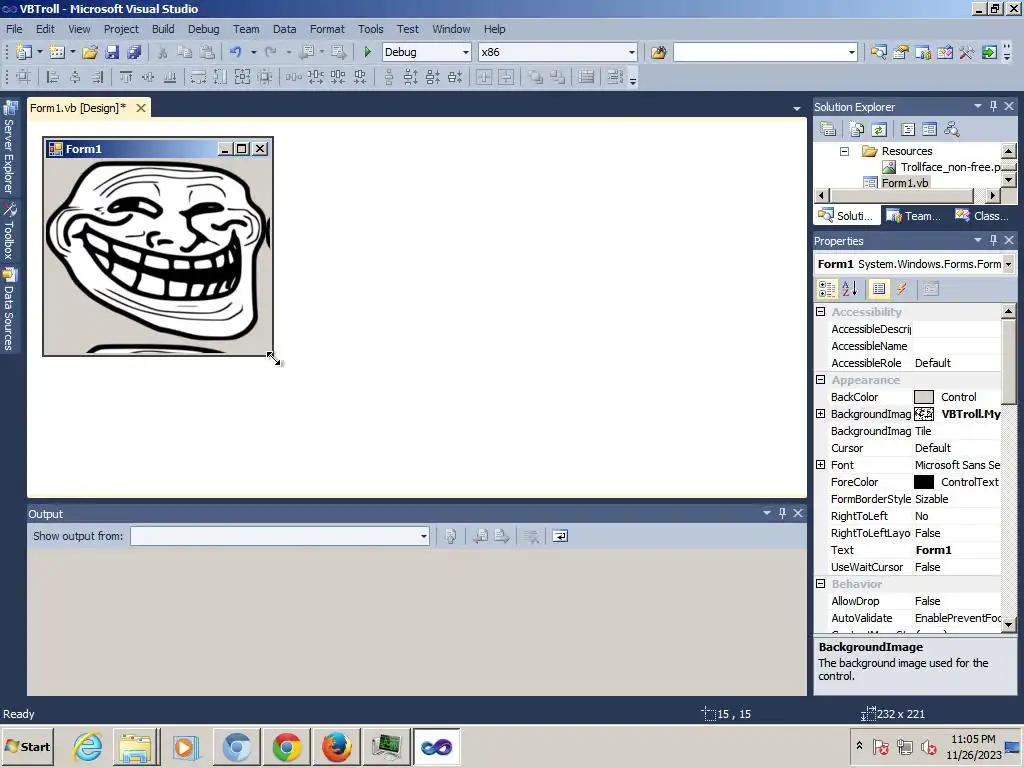Toggle auto hide pin on Output panel
Screen dimensions: 1024x768
782,513
